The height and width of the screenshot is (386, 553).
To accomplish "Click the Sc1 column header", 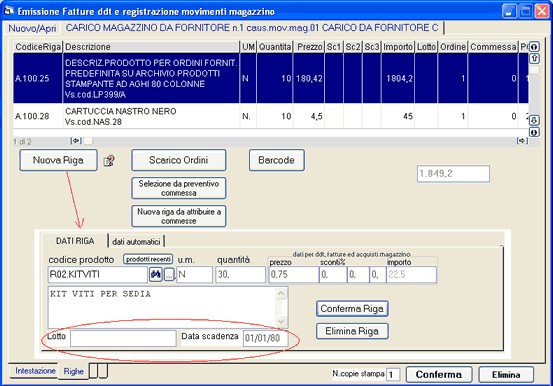I will tap(334, 47).
